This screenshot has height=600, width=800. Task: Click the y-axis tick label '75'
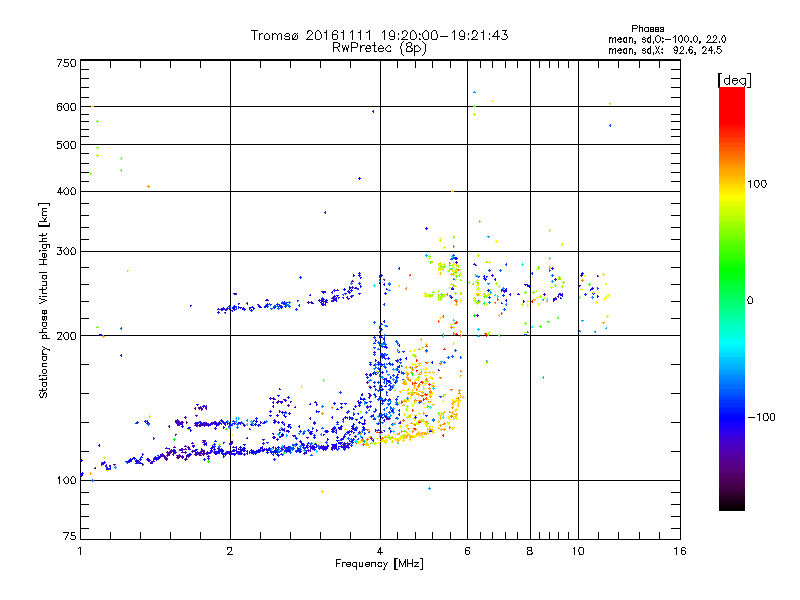click(x=70, y=536)
